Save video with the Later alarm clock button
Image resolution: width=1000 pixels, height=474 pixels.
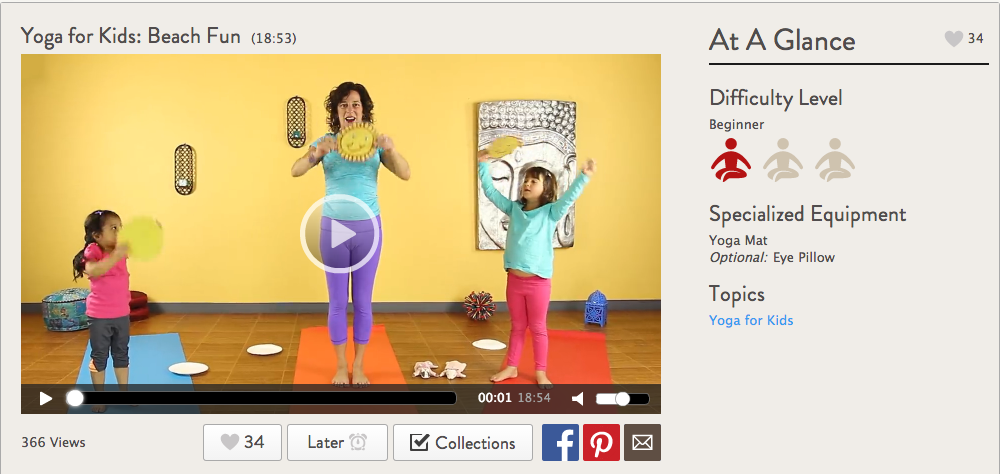(337, 442)
